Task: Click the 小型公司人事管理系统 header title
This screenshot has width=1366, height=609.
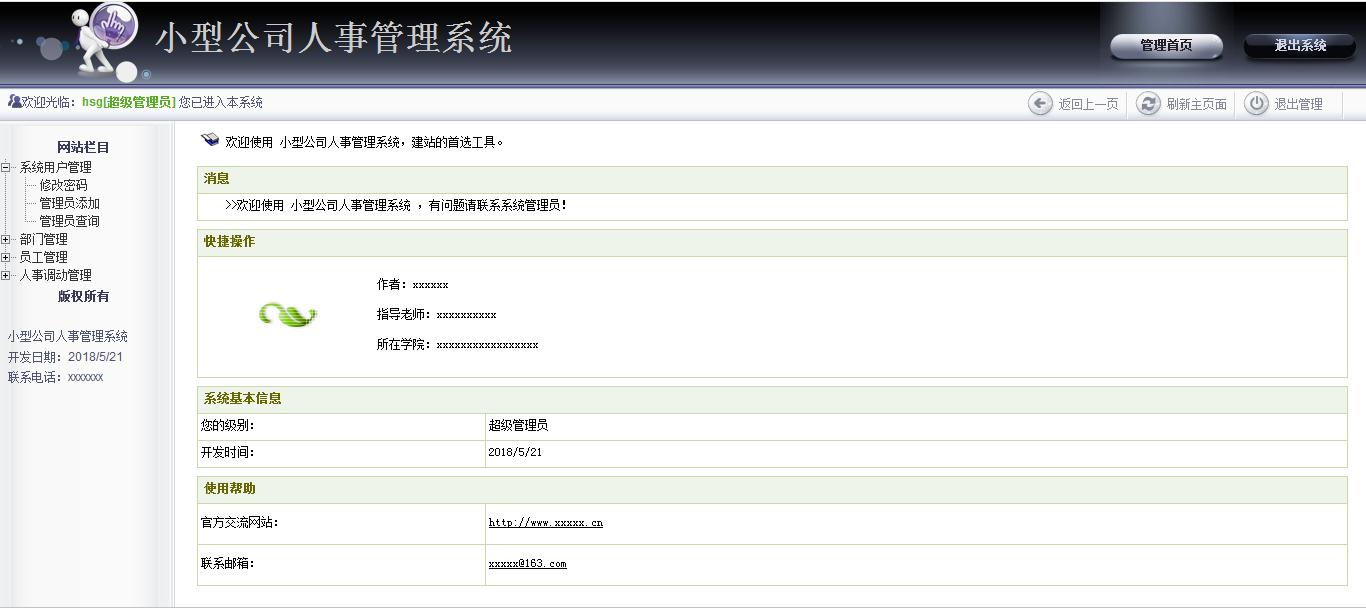Action: (334, 39)
